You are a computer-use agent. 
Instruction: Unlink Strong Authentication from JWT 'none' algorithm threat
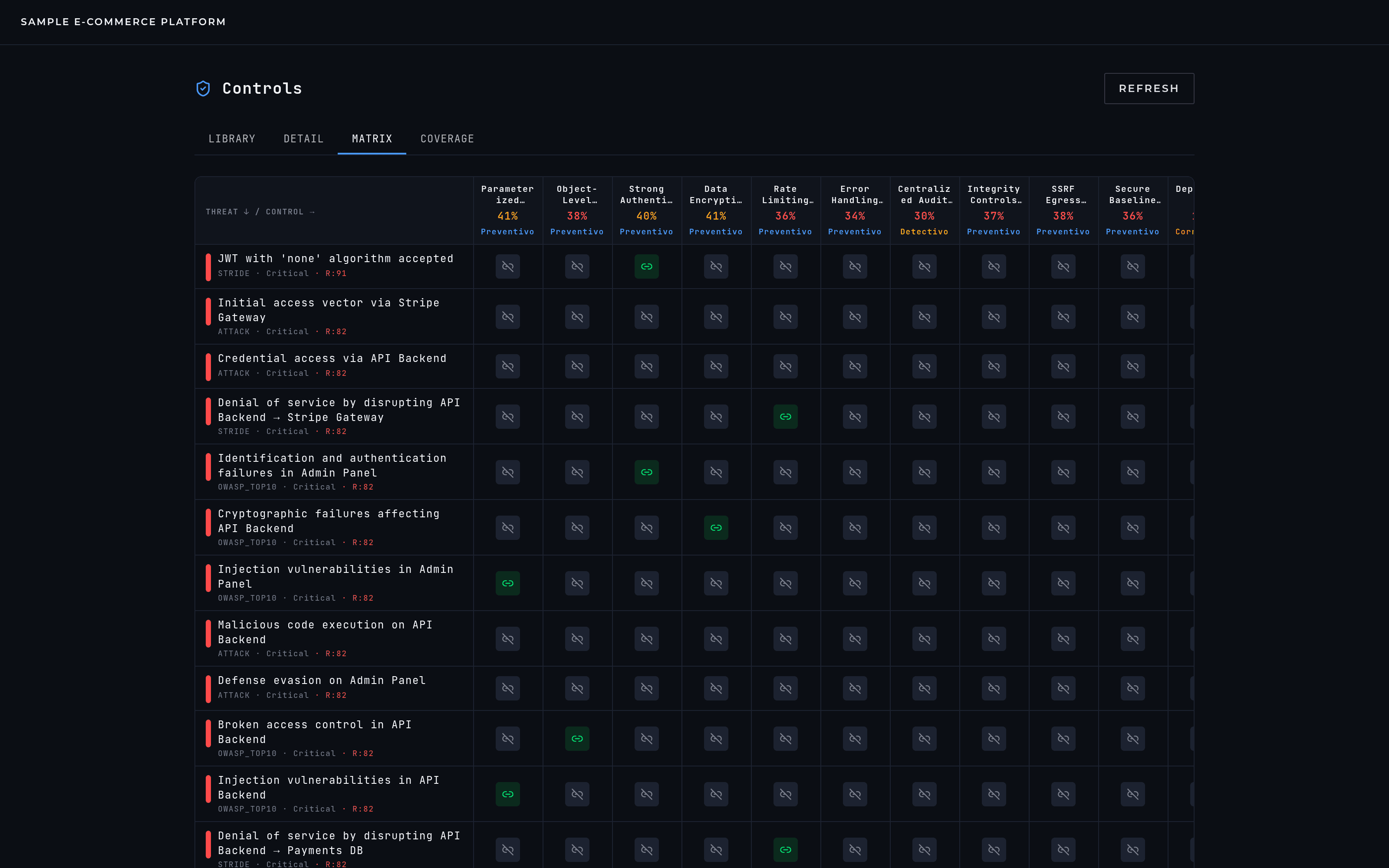[x=646, y=266]
